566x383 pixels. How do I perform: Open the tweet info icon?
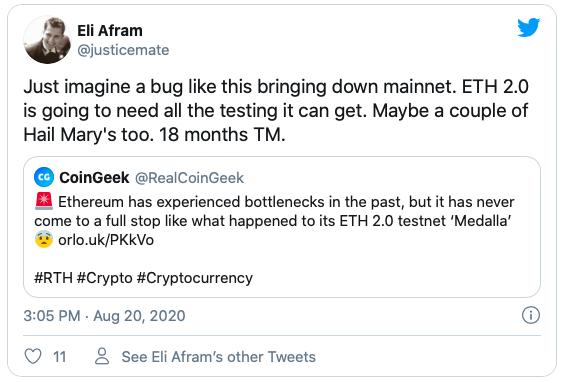click(x=531, y=315)
